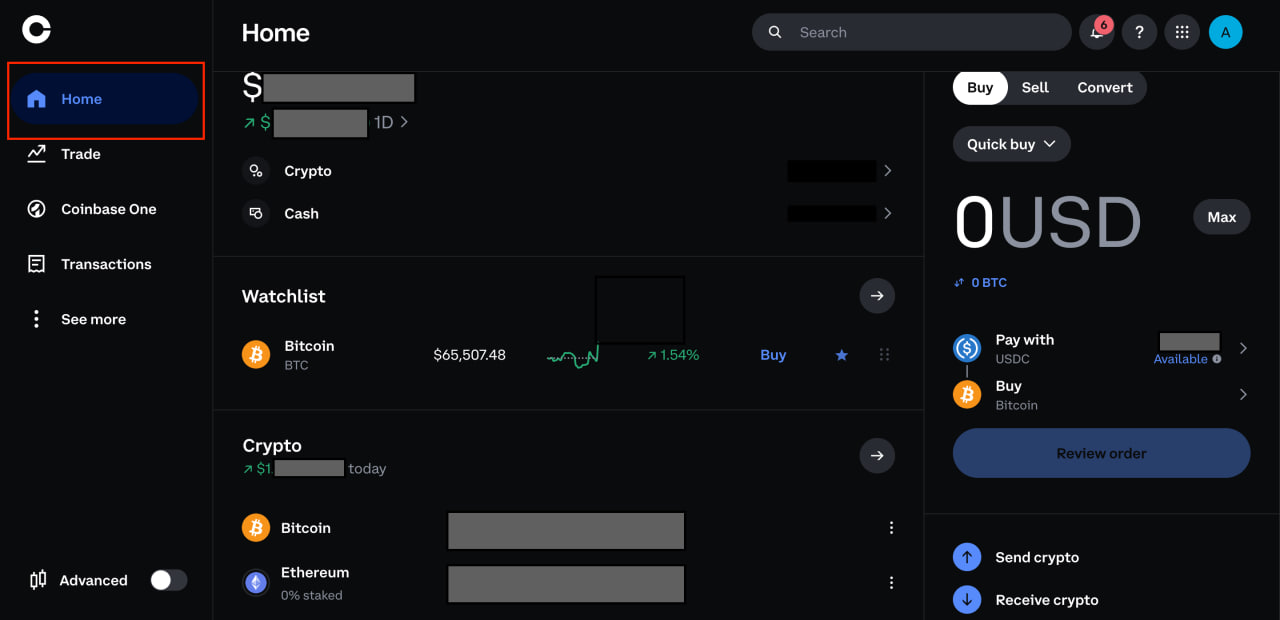Screen dimensions: 1280x620
Task: Swap to 0 BTC units
Action: point(980,283)
